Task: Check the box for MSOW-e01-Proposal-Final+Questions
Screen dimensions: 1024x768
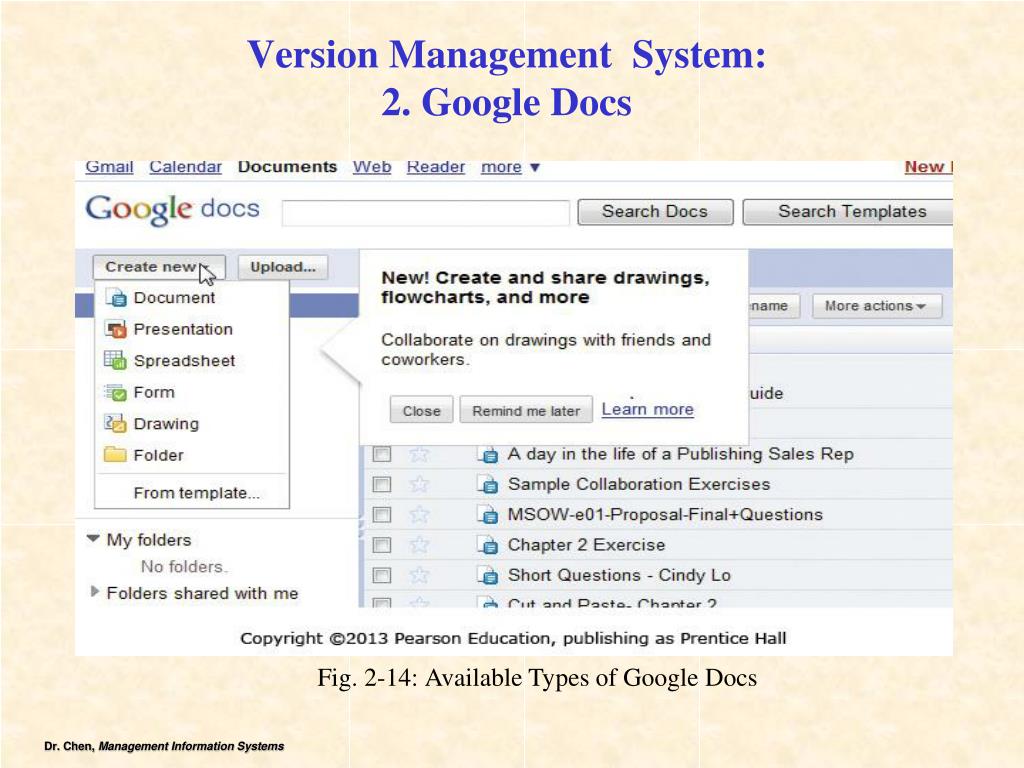Action: pos(382,515)
